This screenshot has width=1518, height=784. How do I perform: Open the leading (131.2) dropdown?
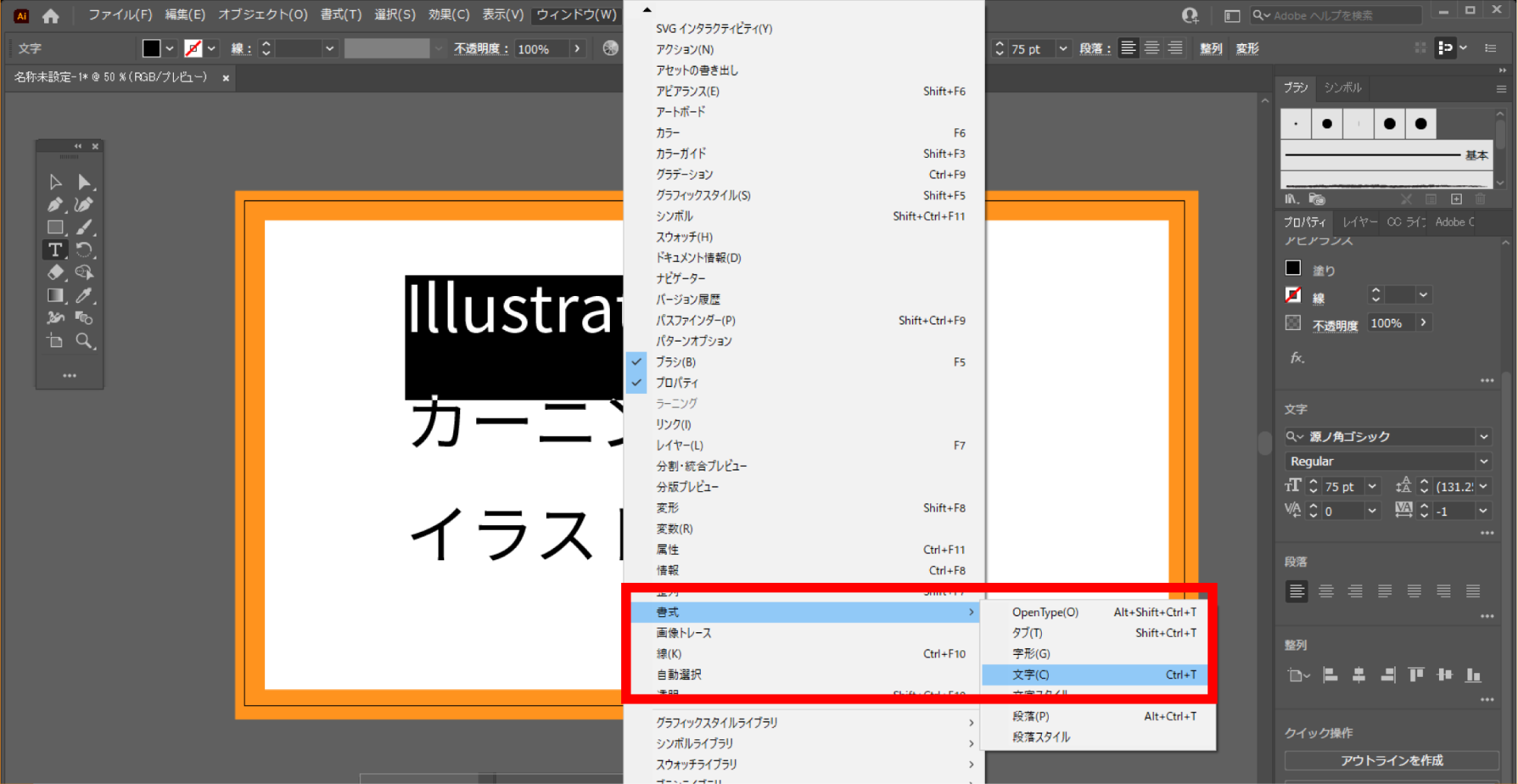[x=1483, y=486]
